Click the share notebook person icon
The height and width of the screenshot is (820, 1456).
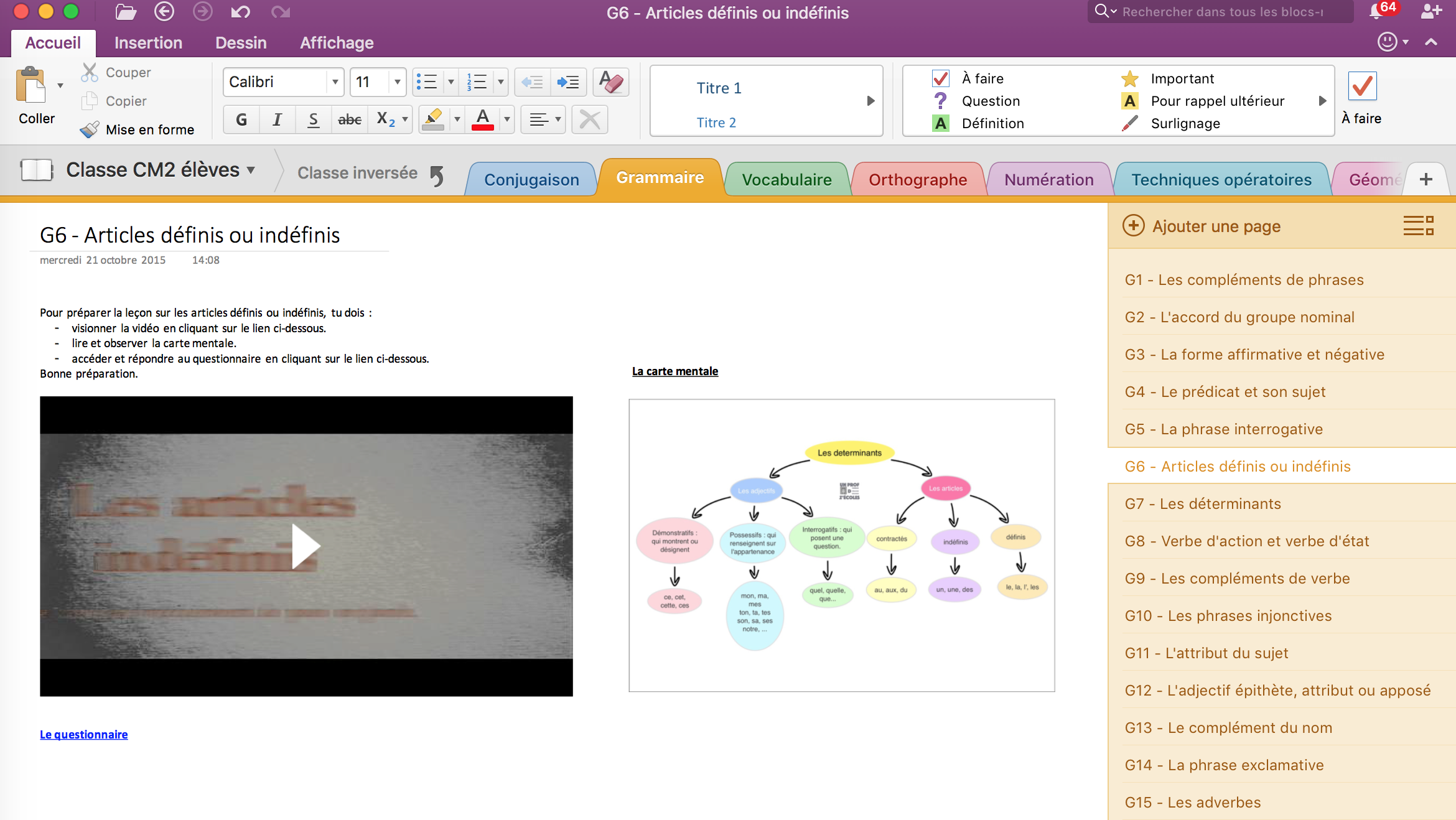coord(1430,12)
